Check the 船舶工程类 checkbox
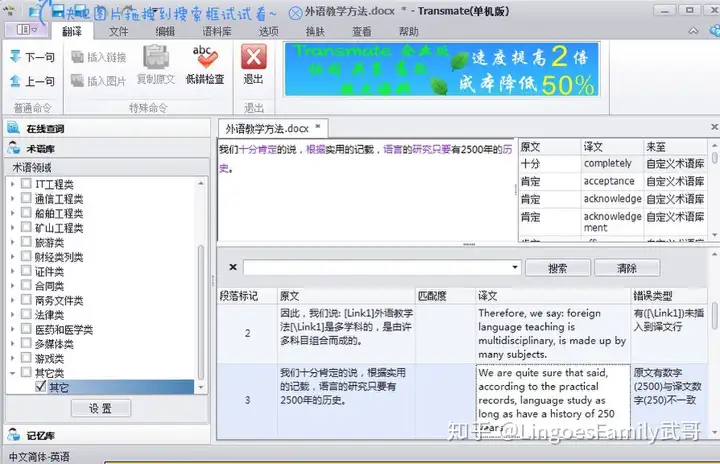The image size is (720, 464). pos(27,213)
